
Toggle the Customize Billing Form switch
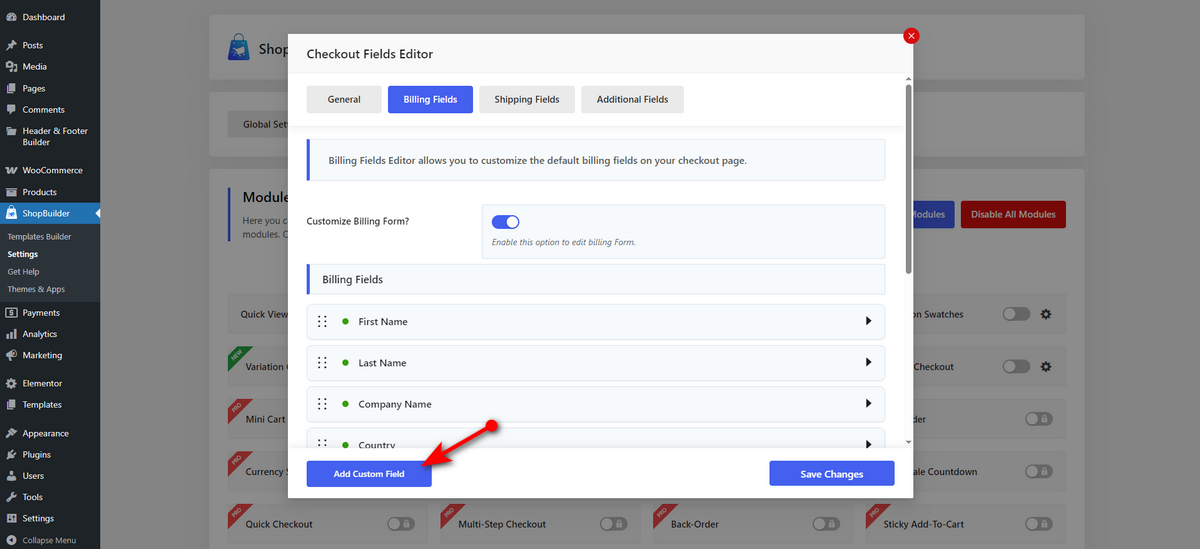point(506,222)
